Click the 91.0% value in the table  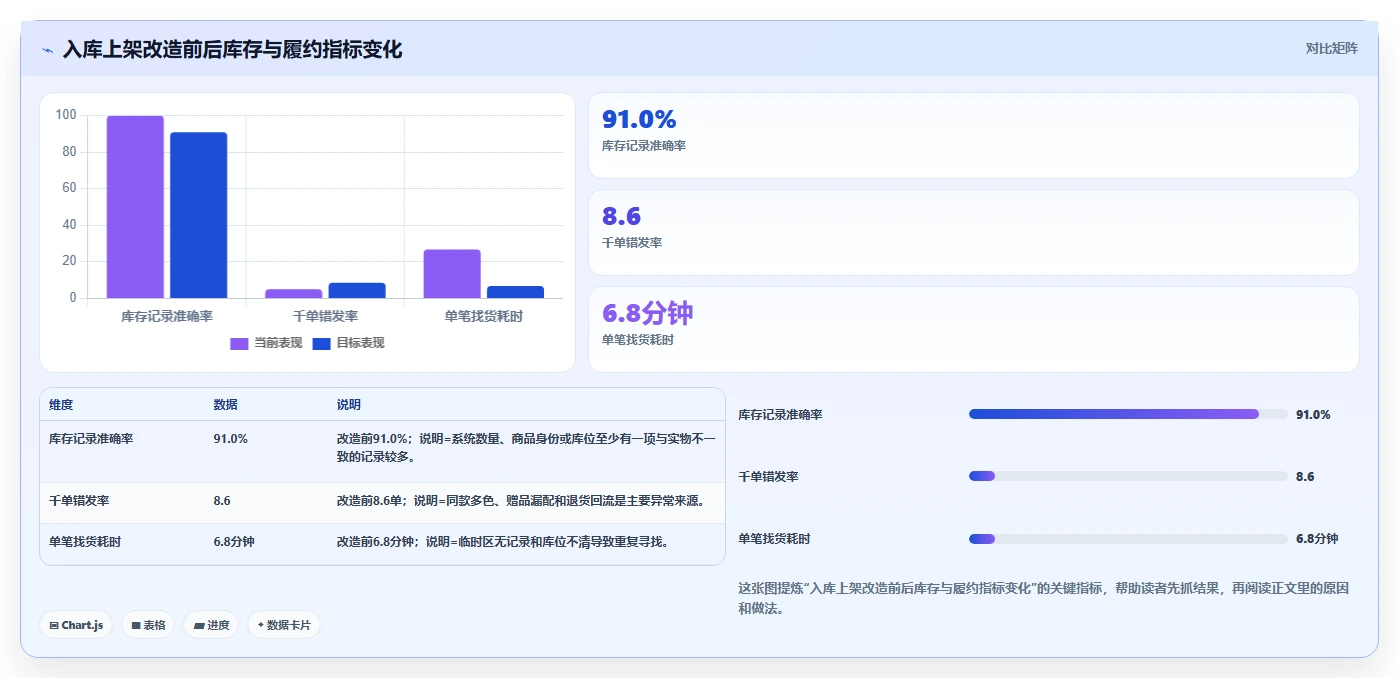pos(231,439)
